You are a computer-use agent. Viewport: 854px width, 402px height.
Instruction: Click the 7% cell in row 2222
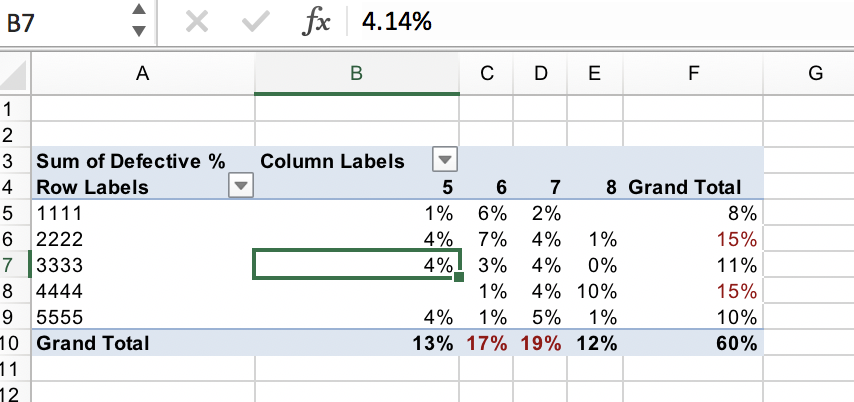pyautogui.click(x=486, y=239)
